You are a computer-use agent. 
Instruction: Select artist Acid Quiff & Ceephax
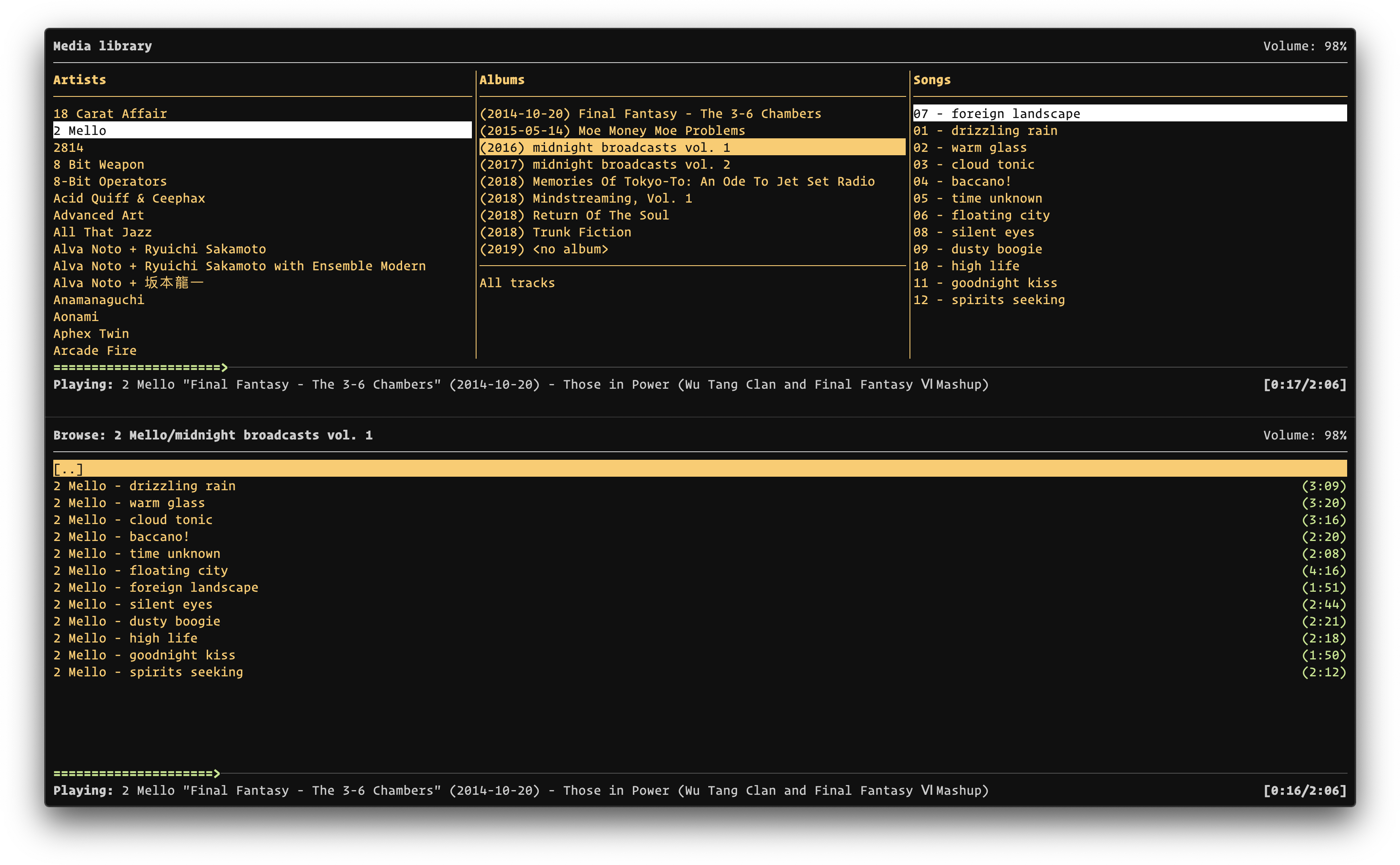coord(129,198)
